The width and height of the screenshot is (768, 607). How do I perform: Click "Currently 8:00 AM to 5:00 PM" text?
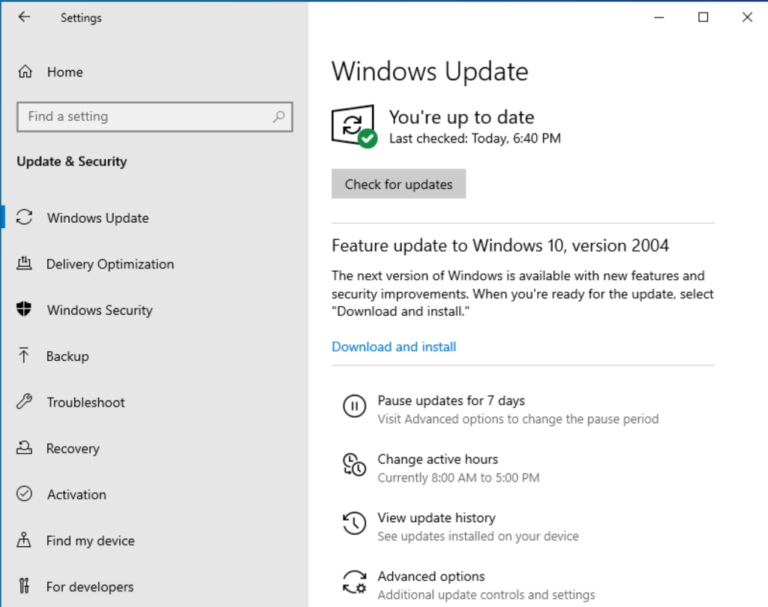click(x=458, y=478)
